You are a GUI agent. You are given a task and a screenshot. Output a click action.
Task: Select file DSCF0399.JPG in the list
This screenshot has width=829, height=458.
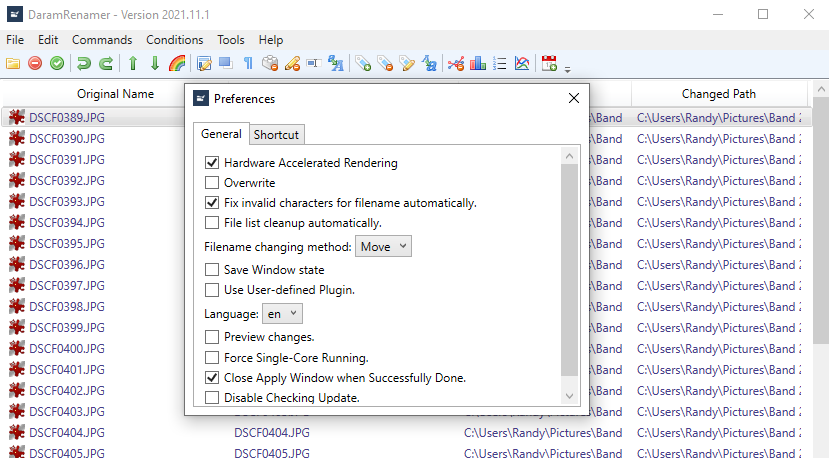point(67,327)
